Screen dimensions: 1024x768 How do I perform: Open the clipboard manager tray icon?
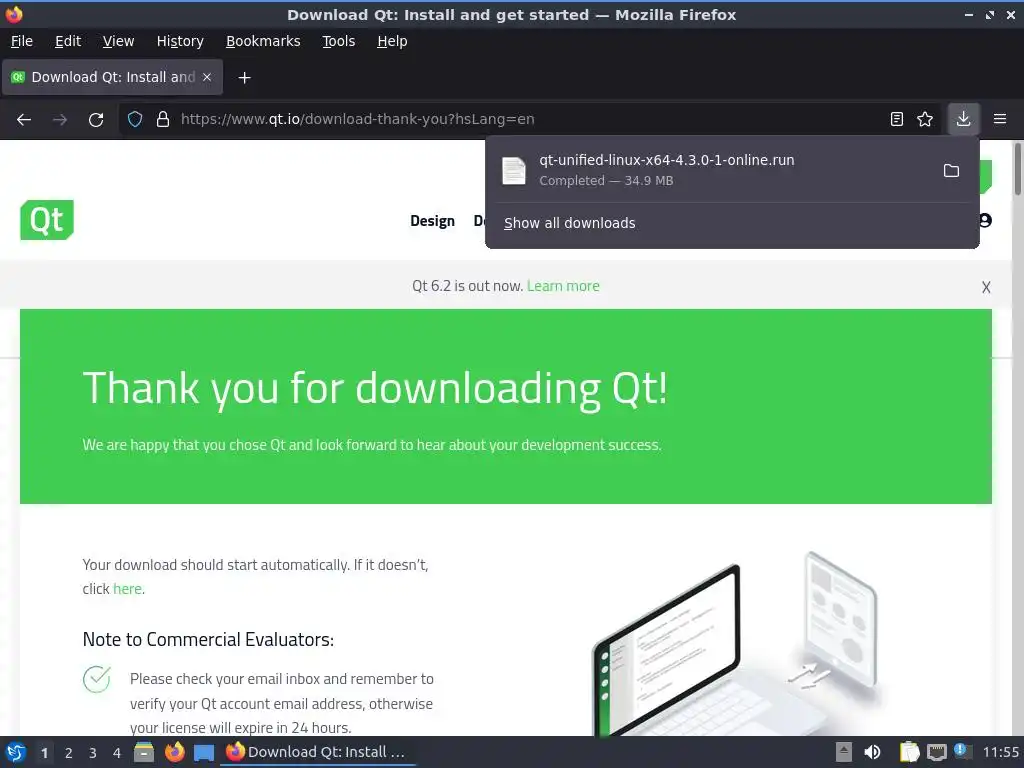click(909, 752)
